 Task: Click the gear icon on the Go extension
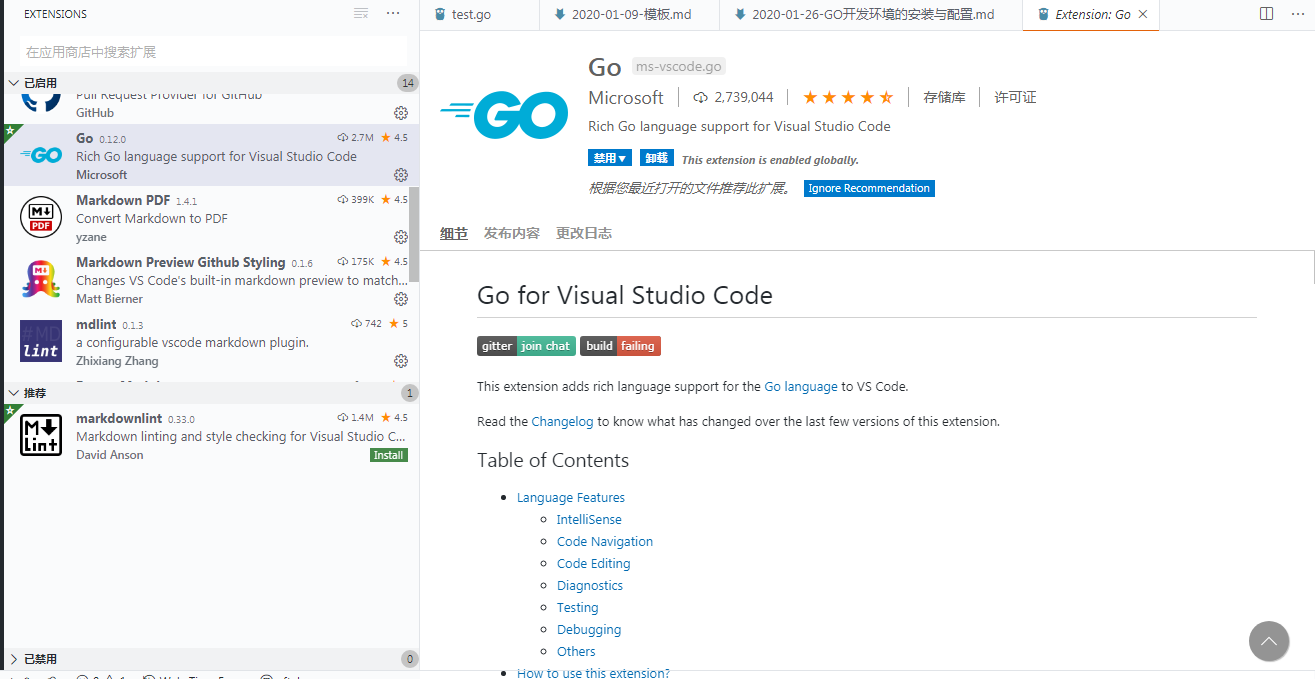401,175
